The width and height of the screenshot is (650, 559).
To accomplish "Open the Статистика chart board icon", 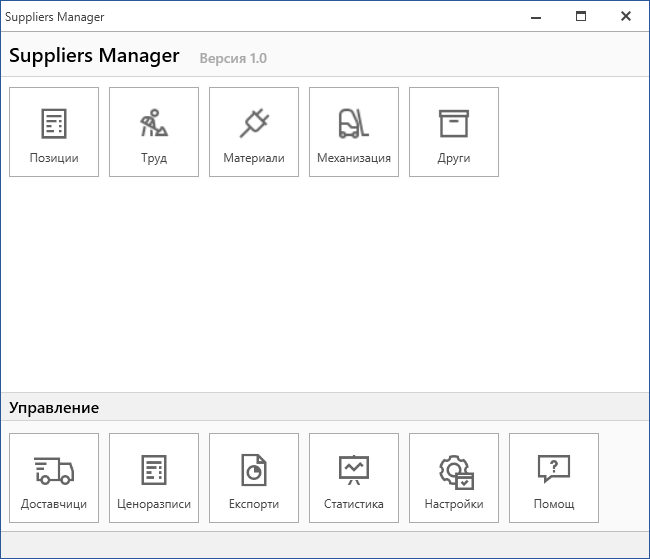I will click(x=354, y=469).
